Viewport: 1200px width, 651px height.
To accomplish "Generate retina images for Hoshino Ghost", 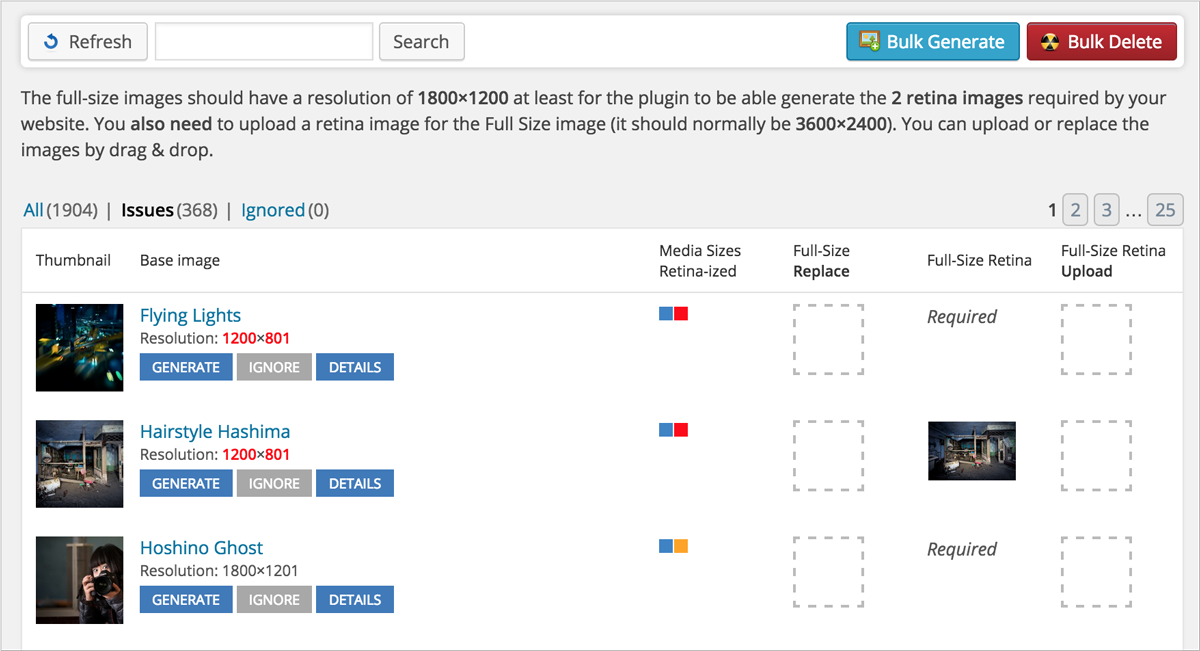I will coord(186,599).
